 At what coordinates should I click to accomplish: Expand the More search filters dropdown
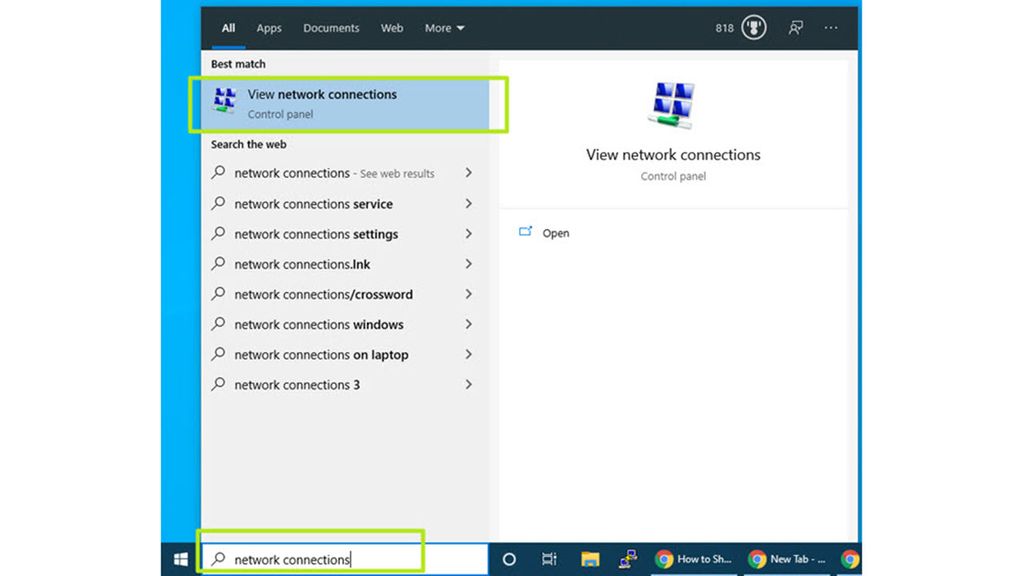click(444, 28)
